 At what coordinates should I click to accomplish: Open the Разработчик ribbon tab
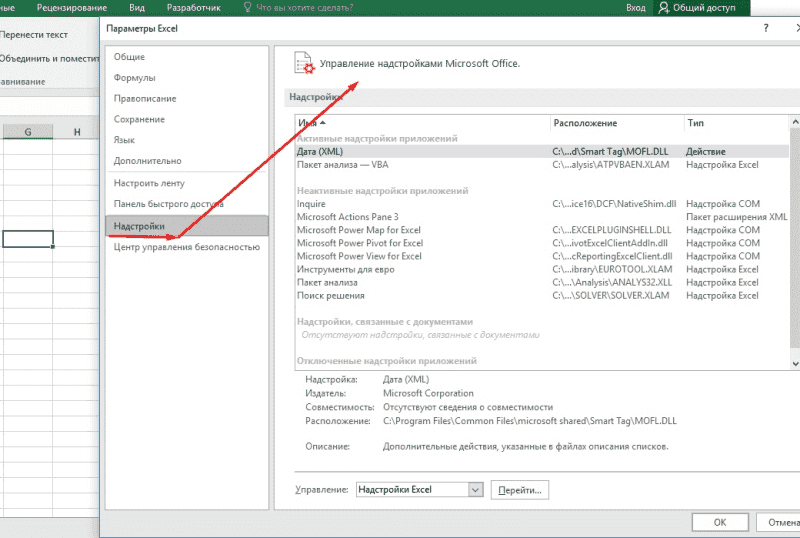point(193,8)
